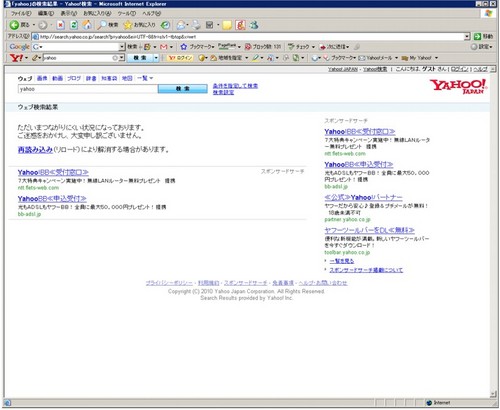Click the Print printer icon
This screenshot has width=500, height=410.
[x=196, y=25]
